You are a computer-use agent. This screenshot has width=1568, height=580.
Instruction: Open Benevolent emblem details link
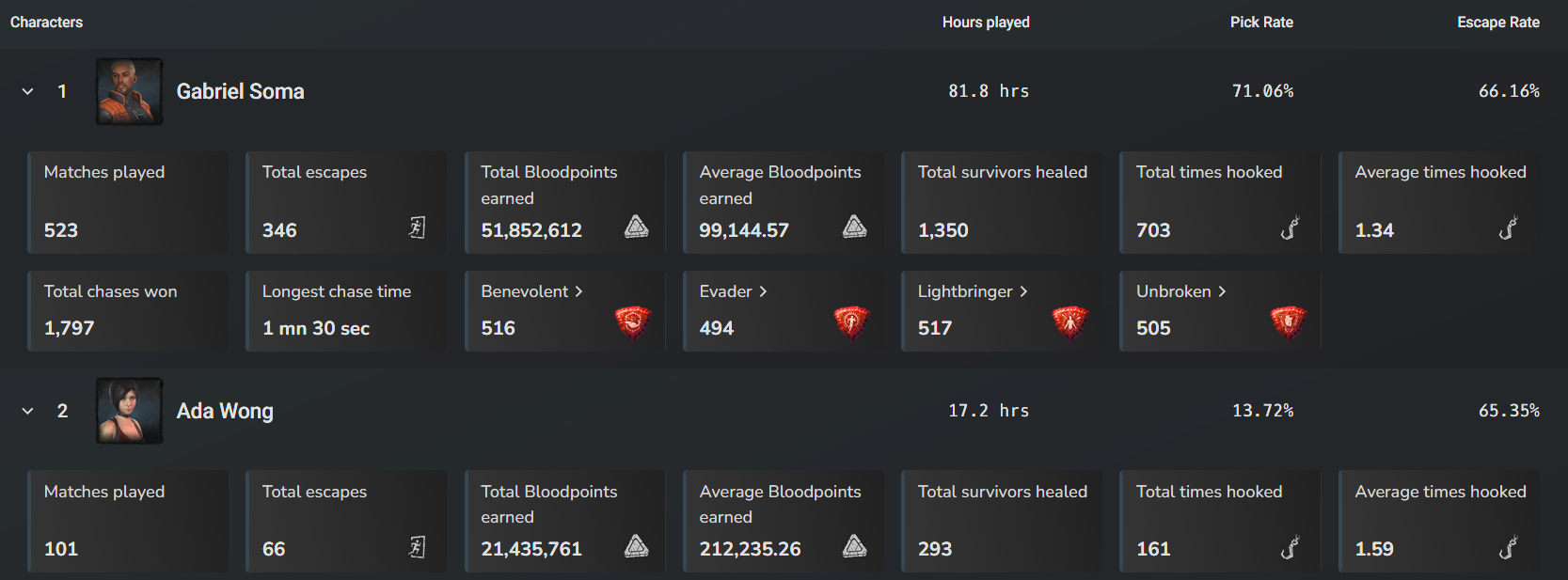(531, 291)
